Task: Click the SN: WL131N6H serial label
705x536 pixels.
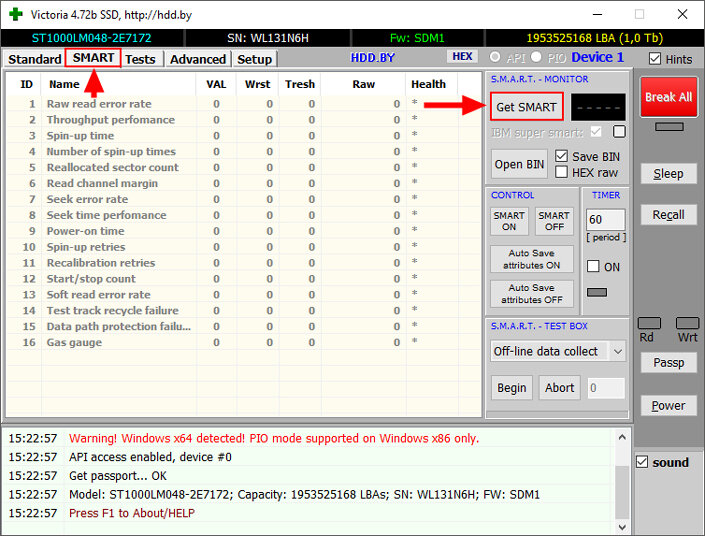Action: pos(268,38)
